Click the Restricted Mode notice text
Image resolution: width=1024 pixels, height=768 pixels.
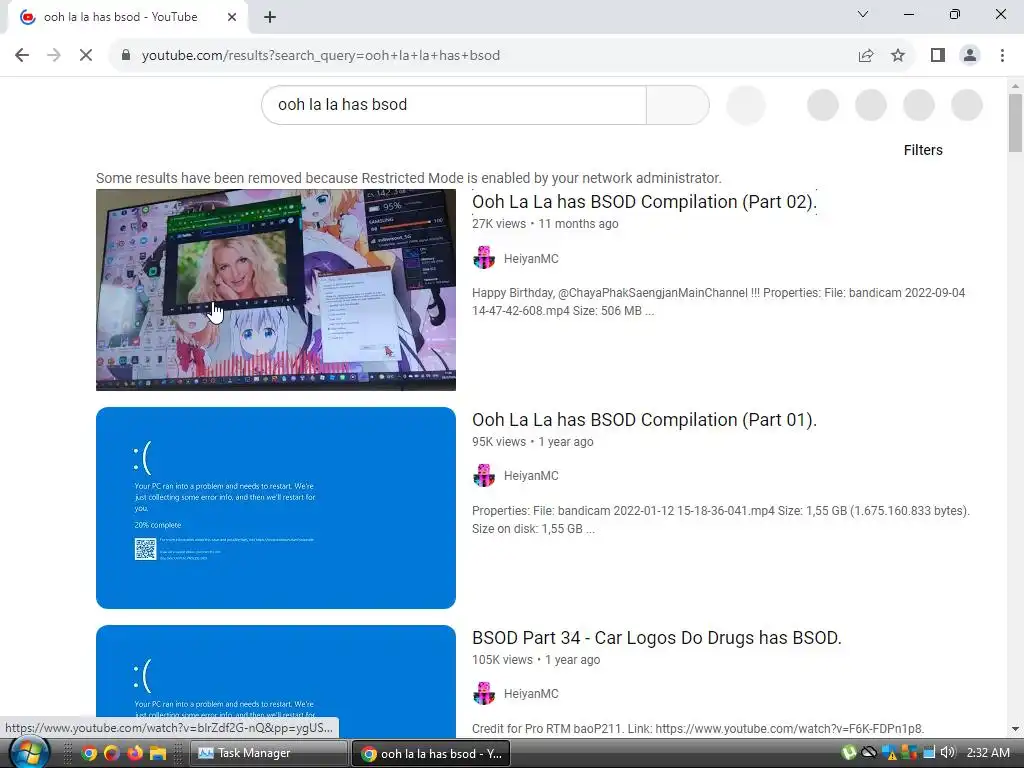(x=409, y=178)
